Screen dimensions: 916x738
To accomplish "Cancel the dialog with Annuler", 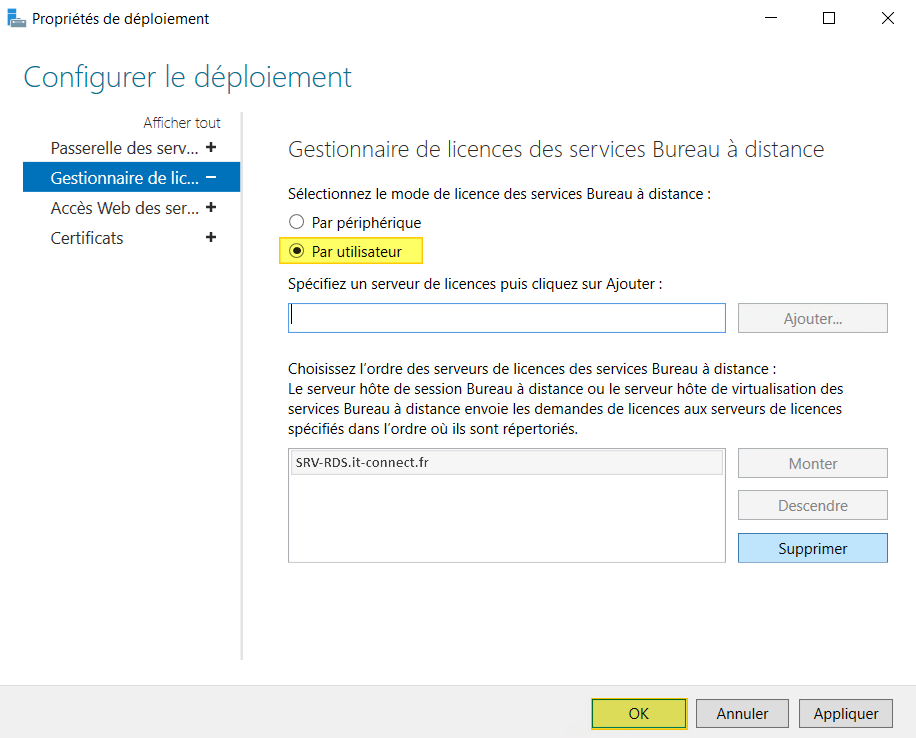I will (x=742, y=713).
